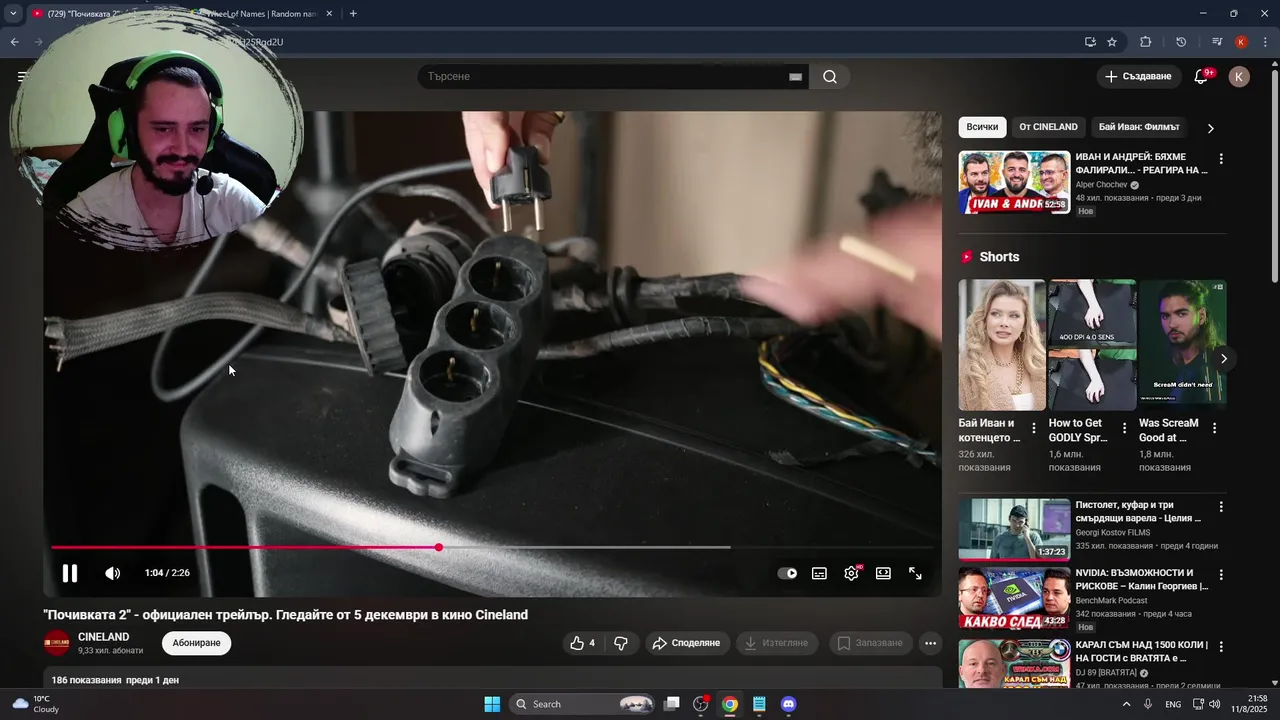1280x720 pixels.
Task: Open the tab search dropdown arrow
Action: [x=13, y=14]
